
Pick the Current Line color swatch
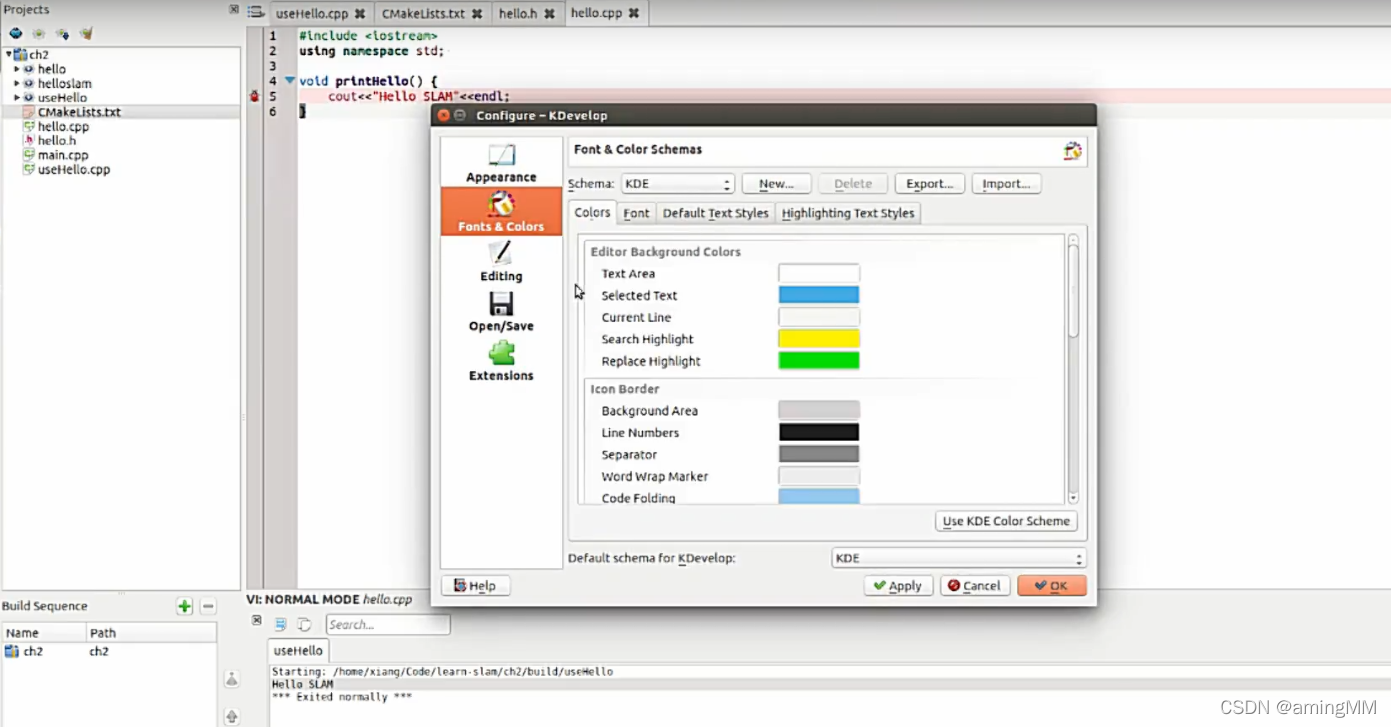pos(819,317)
